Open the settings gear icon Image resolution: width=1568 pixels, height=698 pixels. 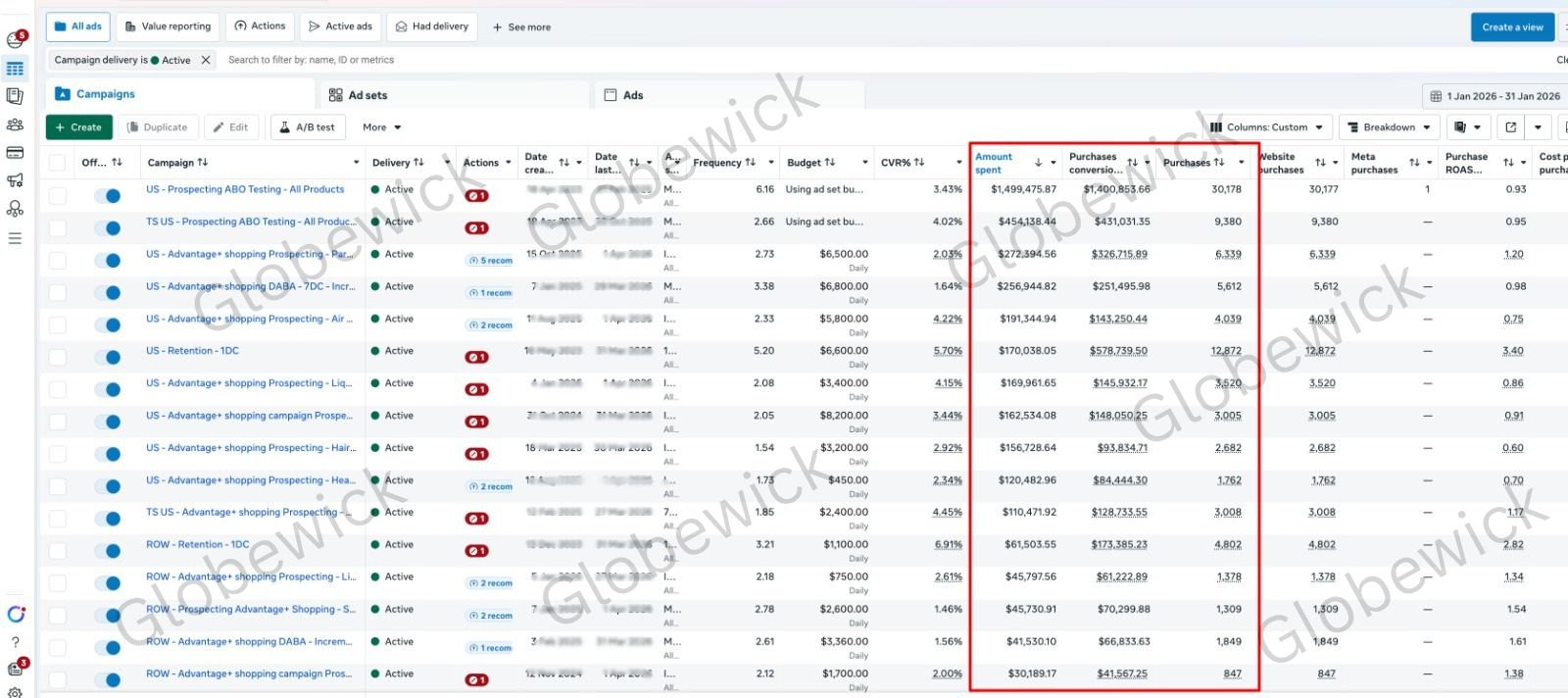pos(15,692)
